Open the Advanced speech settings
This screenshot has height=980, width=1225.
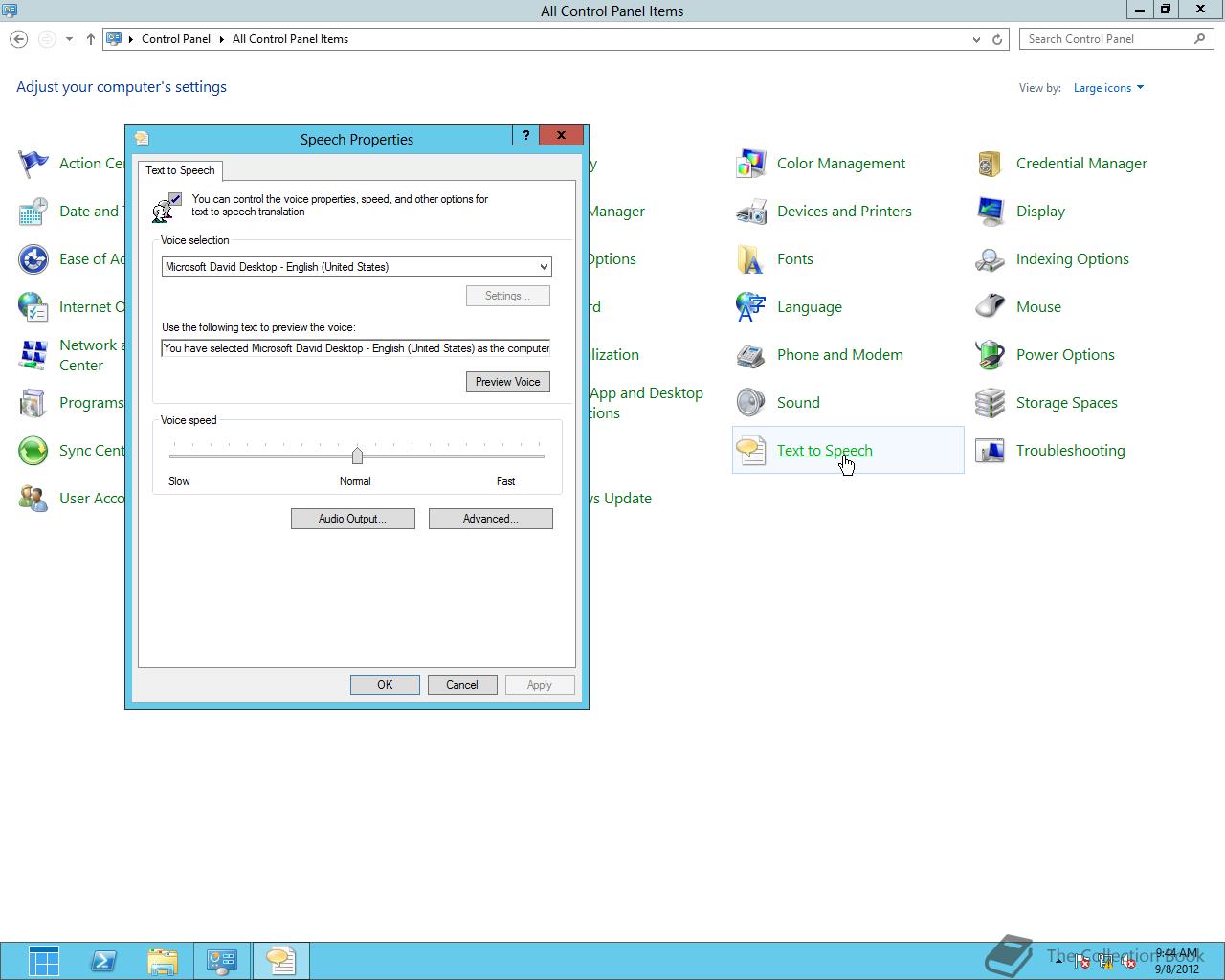coord(490,519)
